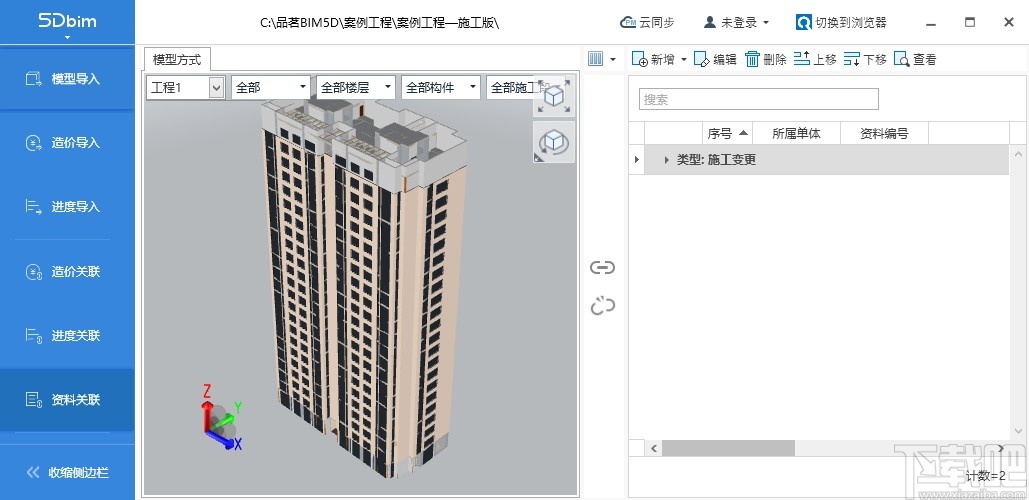Click the project file path text
The height and width of the screenshot is (500, 1029).
click(379, 22)
